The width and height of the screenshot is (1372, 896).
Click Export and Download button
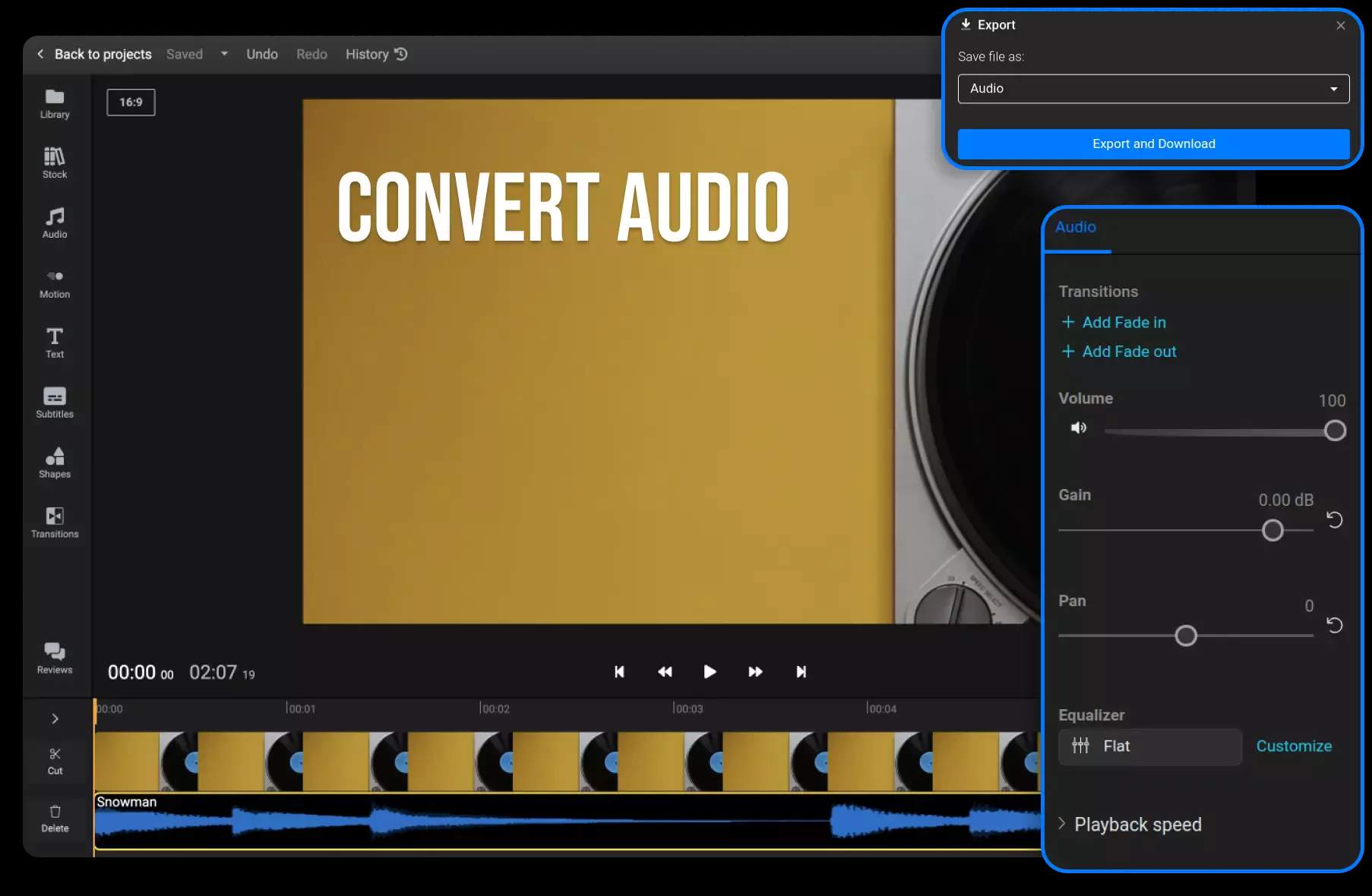point(1153,144)
